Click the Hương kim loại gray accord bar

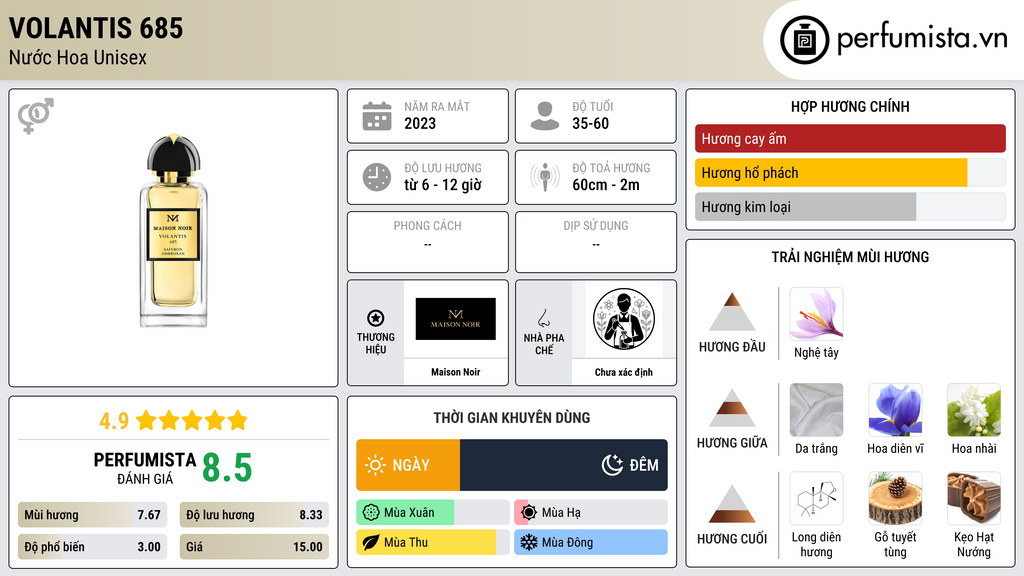[x=850, y=207]
